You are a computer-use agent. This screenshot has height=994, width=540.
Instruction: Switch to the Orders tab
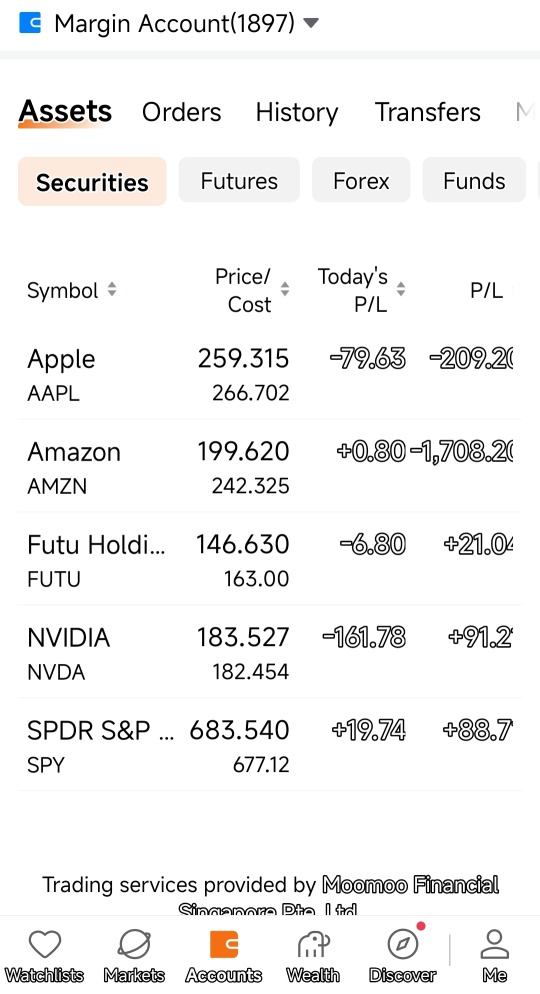pos(181,112)
